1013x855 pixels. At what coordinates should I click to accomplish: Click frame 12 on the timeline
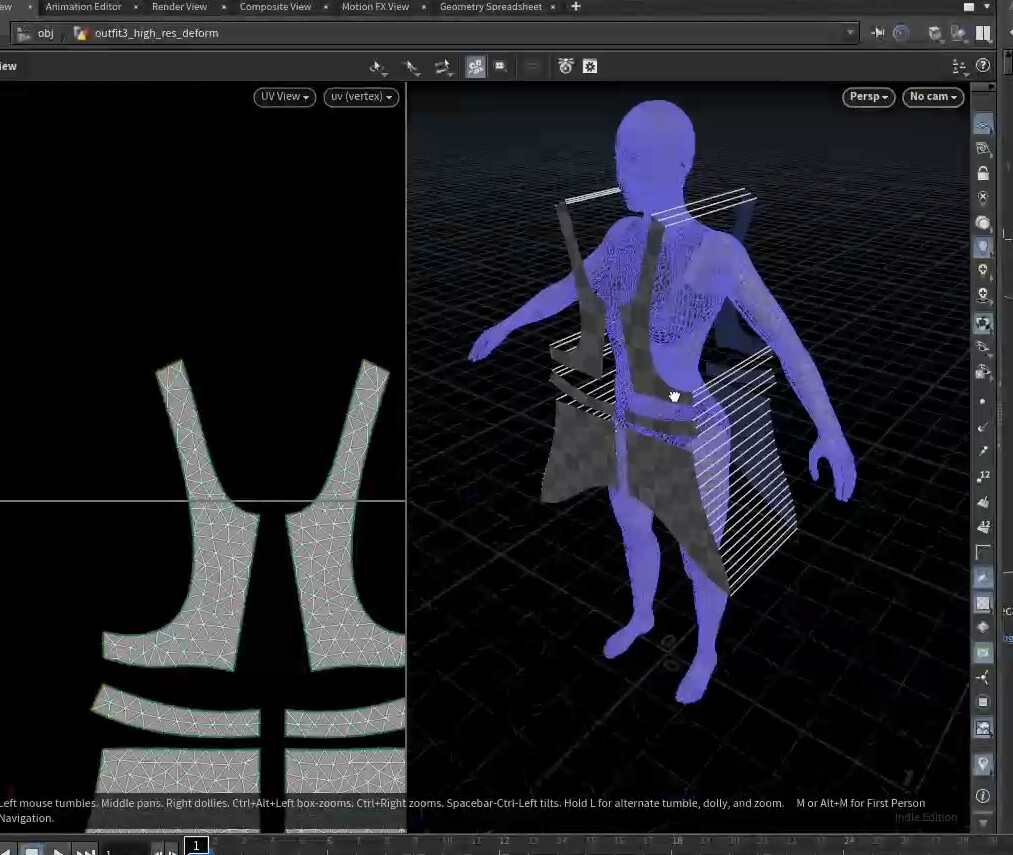click(x=504, y=842)
